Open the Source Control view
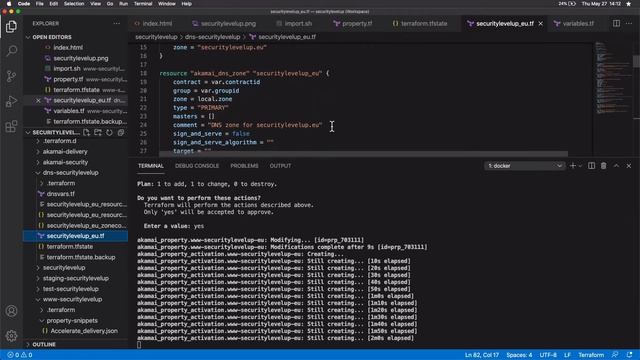Screen dimensions: 640x360 click(x=11, y=76)
